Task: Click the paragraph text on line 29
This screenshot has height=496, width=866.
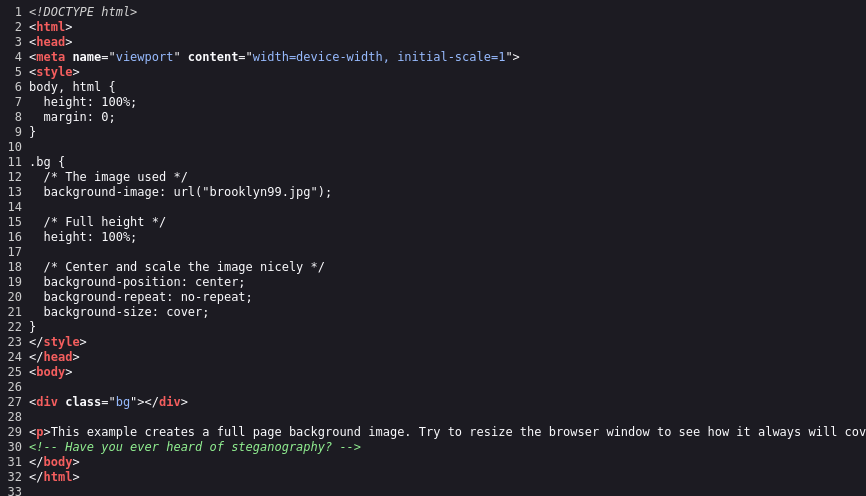Action: coord(447,432)
